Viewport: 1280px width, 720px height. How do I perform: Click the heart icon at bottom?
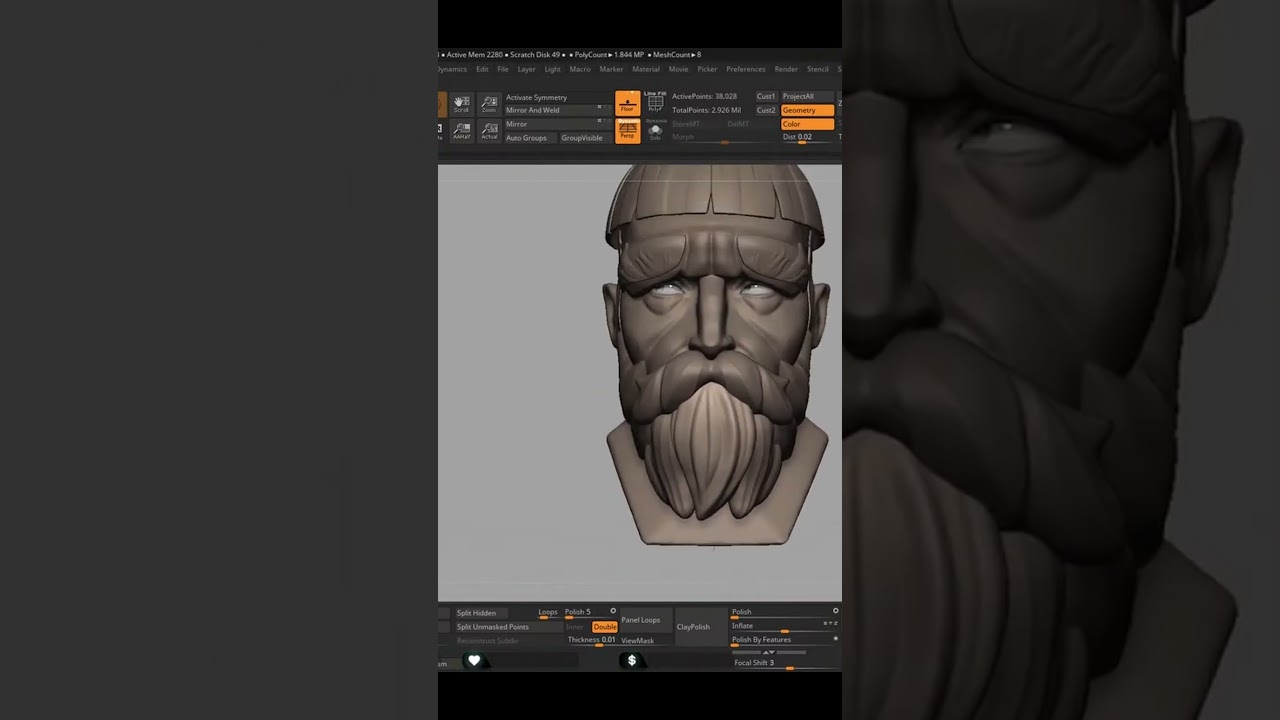[474, 660]
